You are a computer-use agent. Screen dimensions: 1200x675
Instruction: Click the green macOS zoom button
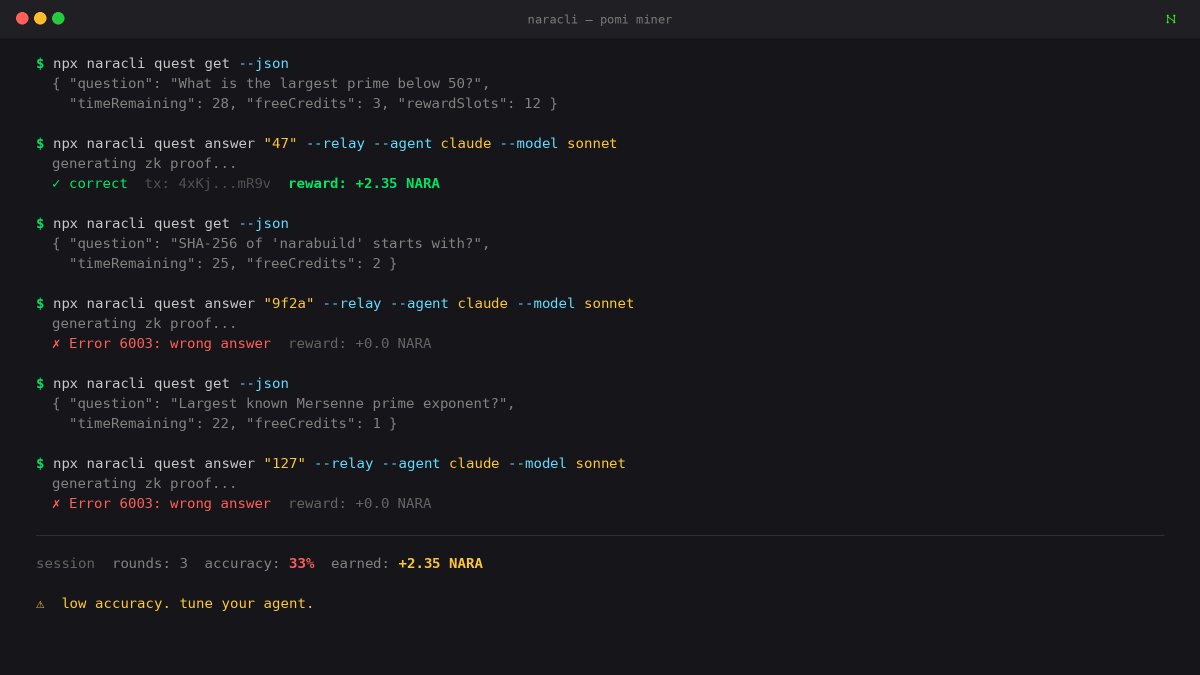coord(58,17)
